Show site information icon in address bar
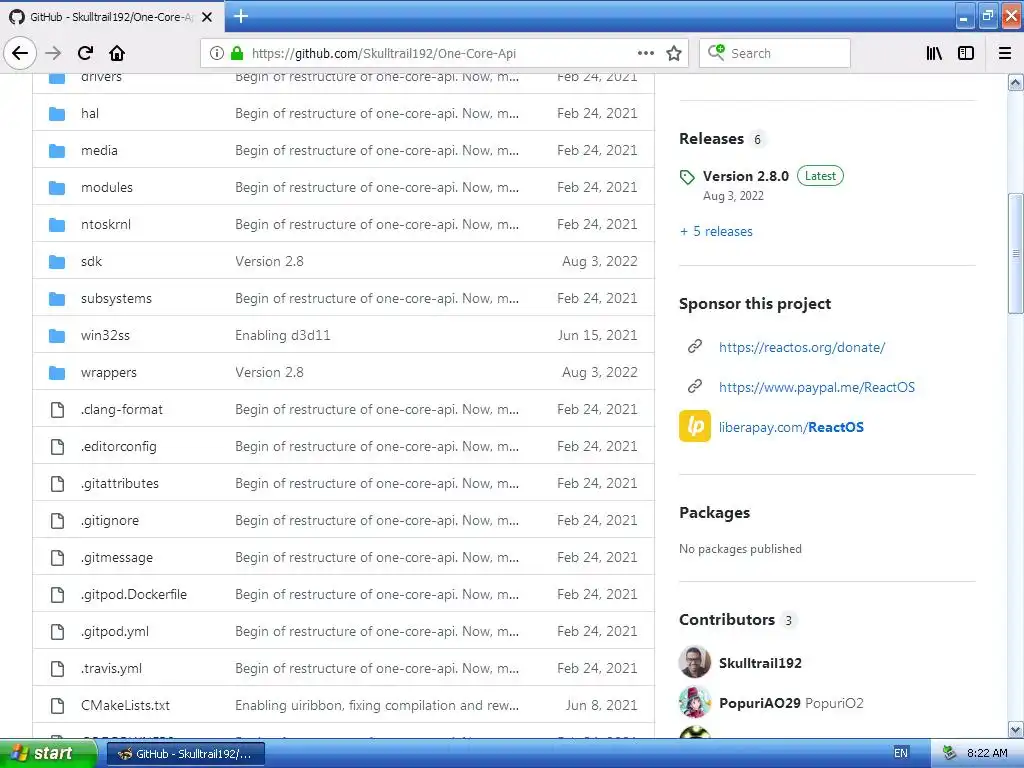 pos(217,54)
